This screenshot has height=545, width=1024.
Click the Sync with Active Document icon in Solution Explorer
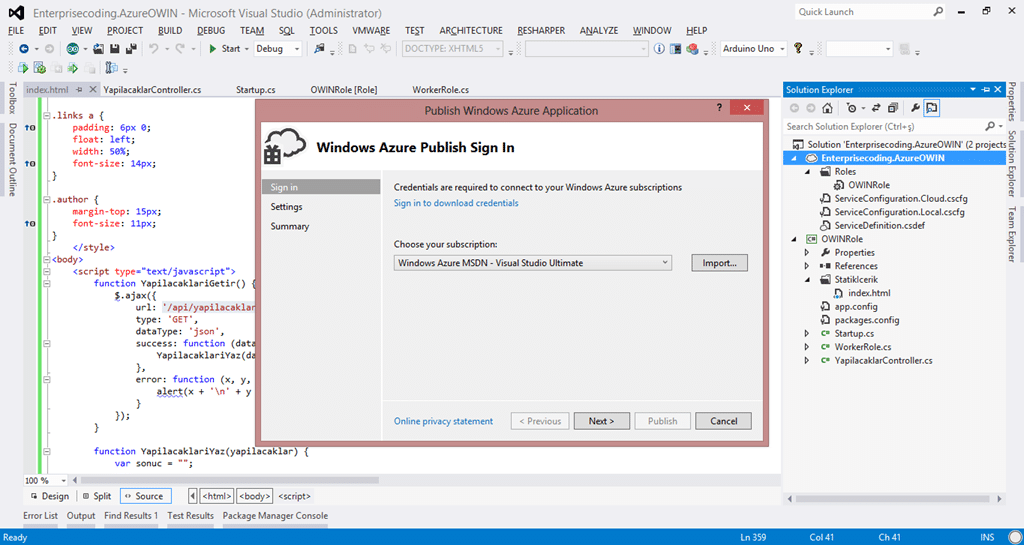[x=876, y=108]
